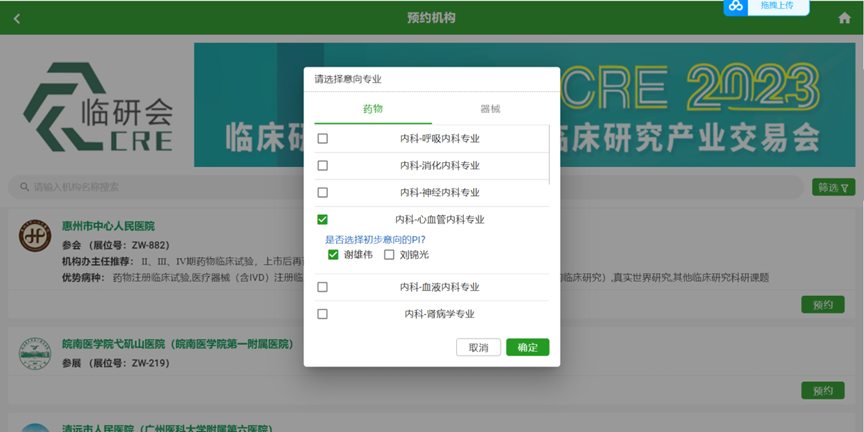The height and width of the screenshot is (432, 864).
Task: Click the specialty list scrollbar
Action: [x=549, y=155]
